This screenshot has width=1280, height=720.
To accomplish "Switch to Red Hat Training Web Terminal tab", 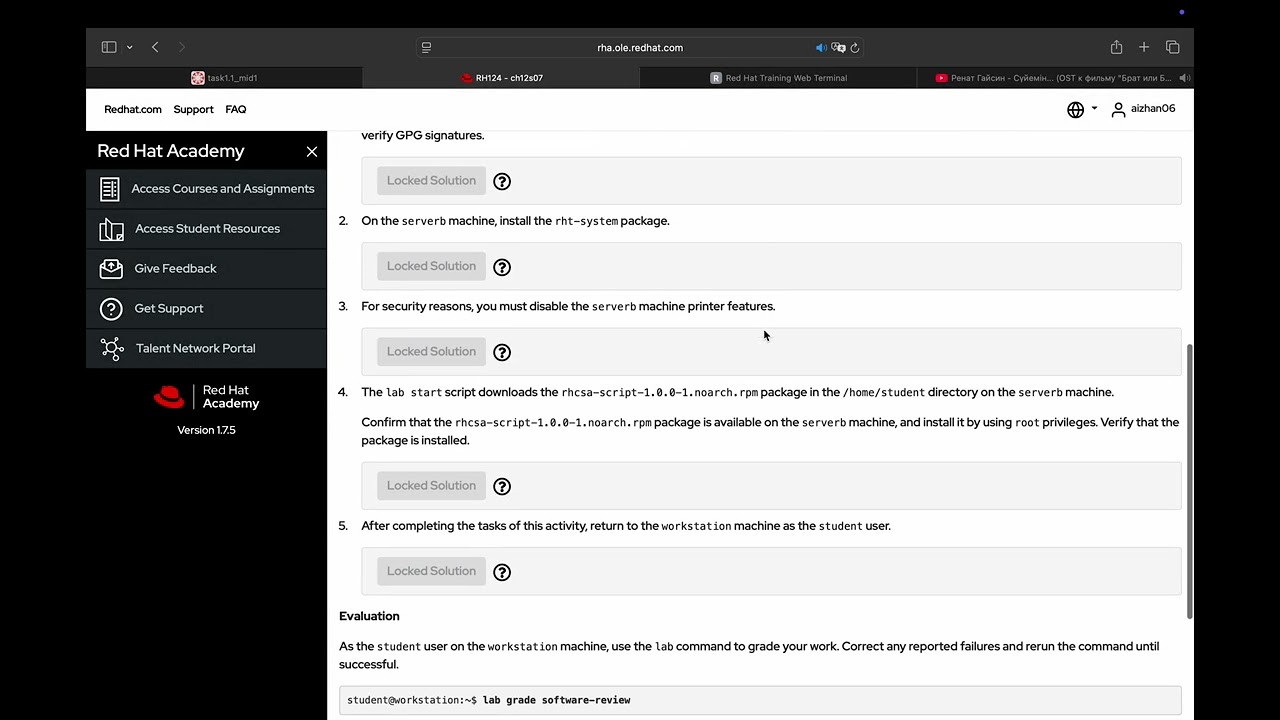I will pyautogui.click(x=778, y=78).
